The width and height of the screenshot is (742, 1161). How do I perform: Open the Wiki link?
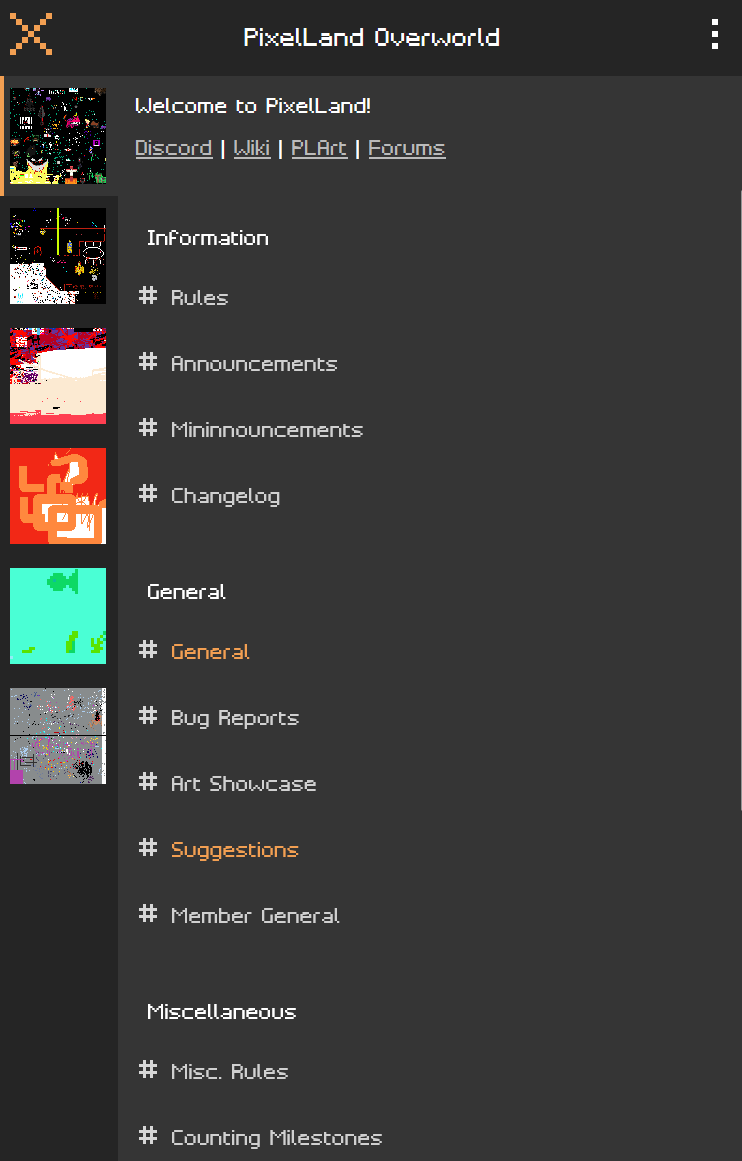tap(252, 148)
